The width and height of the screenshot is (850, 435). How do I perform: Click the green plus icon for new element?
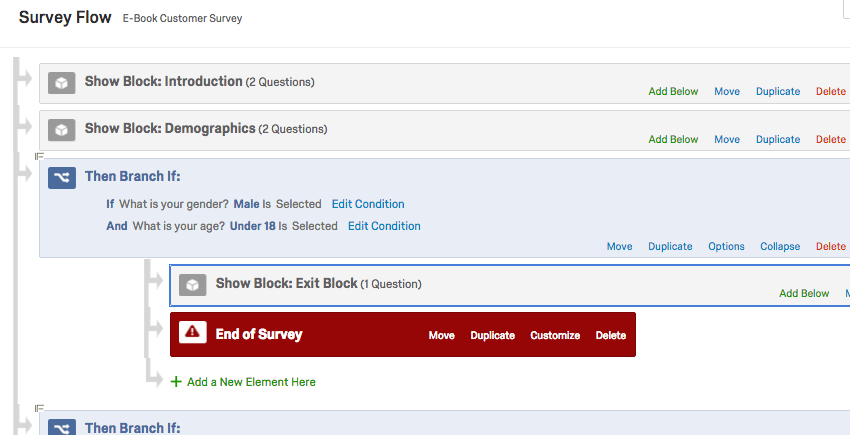[x=176, y=382]
